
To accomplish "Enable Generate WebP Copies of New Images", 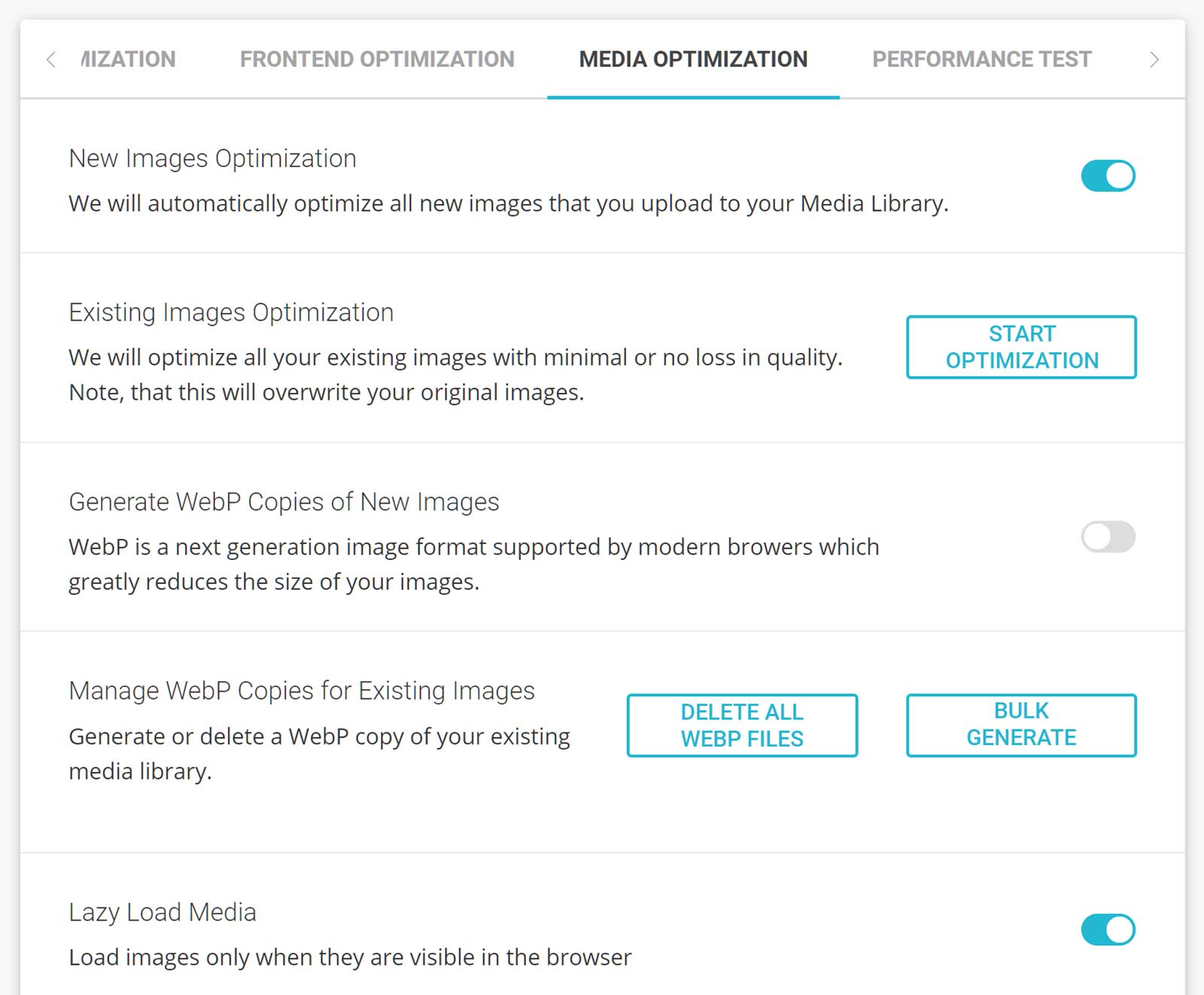I will click(1108, 537).
